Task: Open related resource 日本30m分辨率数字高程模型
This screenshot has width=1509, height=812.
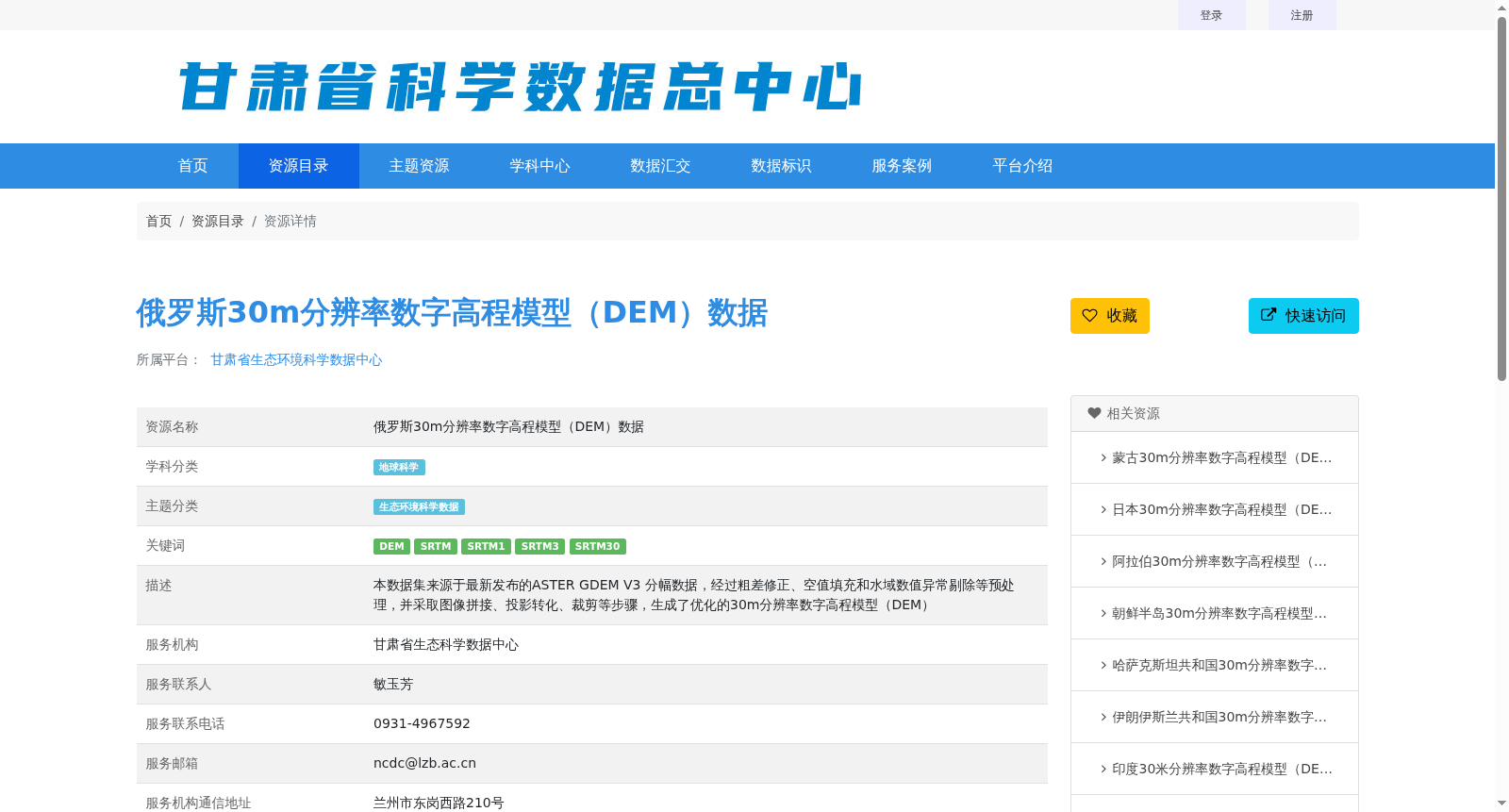Action: (1222, 509)
